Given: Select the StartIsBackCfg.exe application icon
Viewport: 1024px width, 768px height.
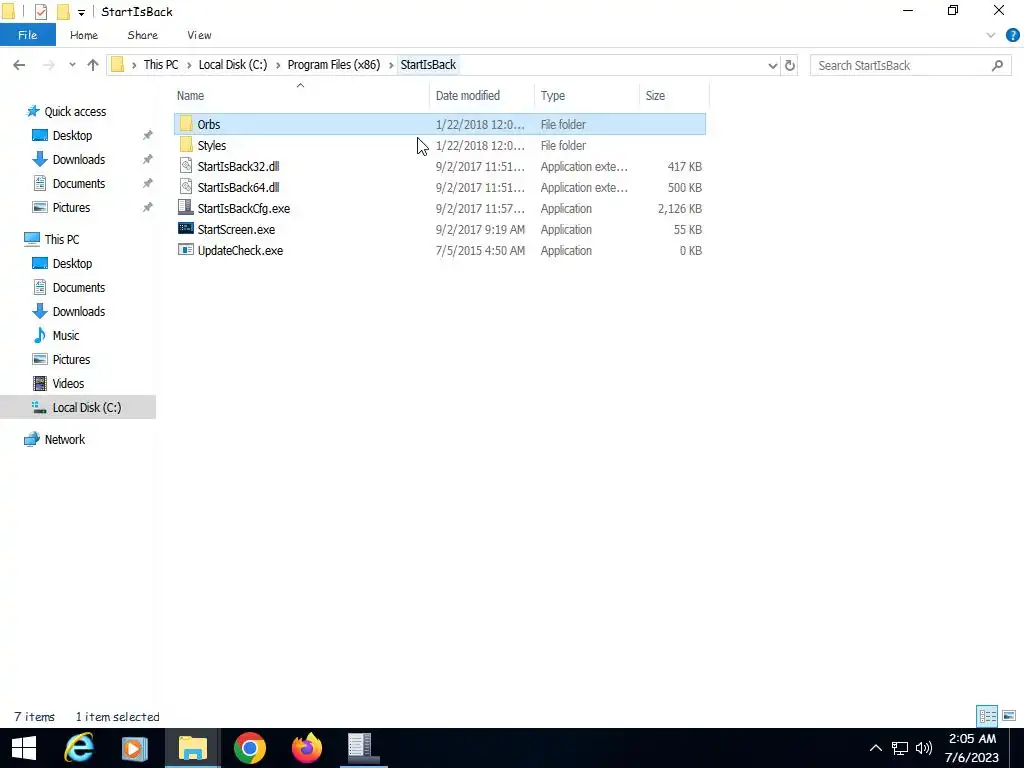Looking at the screenshot, I should click(186, 208).
